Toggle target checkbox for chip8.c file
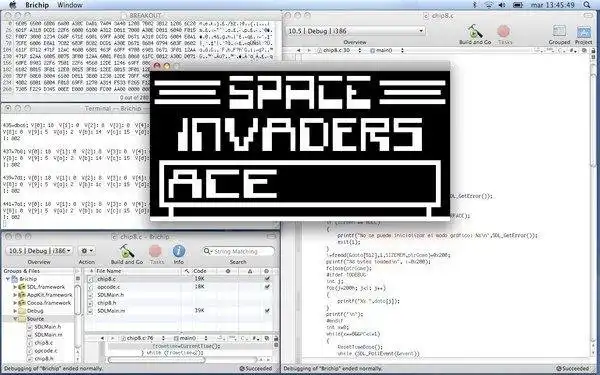The image size is (600, 375). click(x=267, y=279)
